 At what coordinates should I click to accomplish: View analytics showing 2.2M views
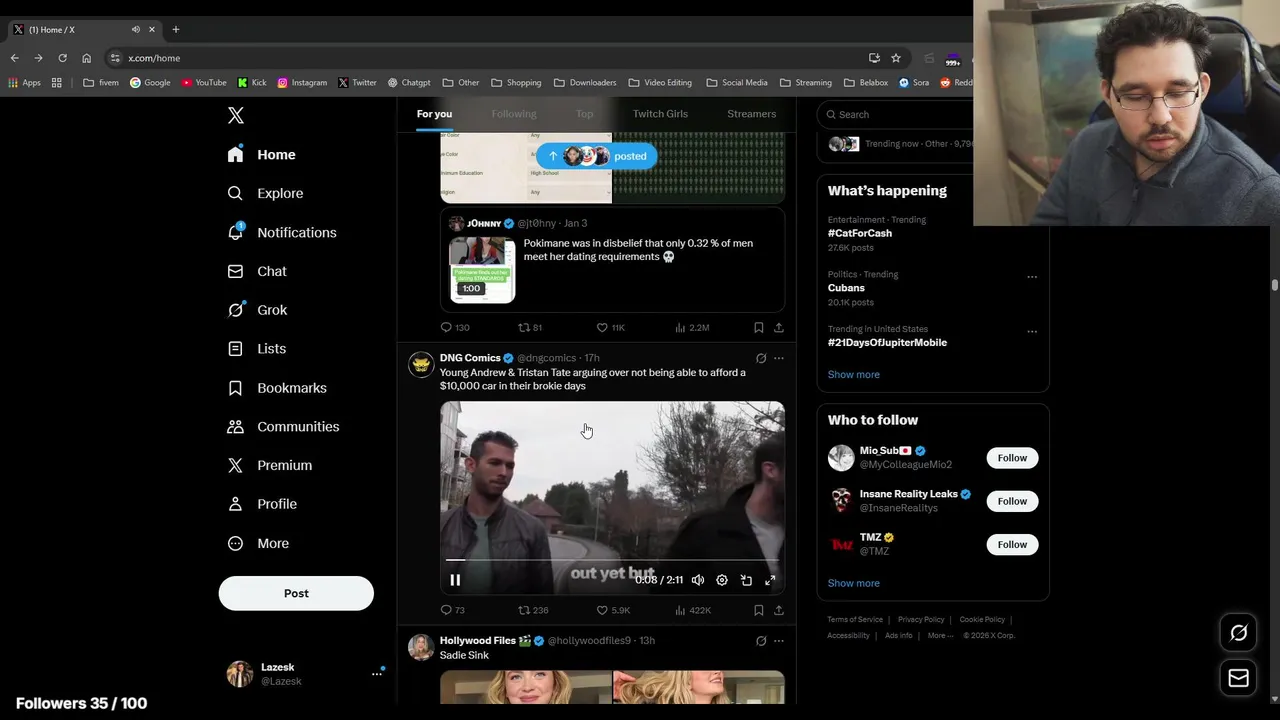692,327
